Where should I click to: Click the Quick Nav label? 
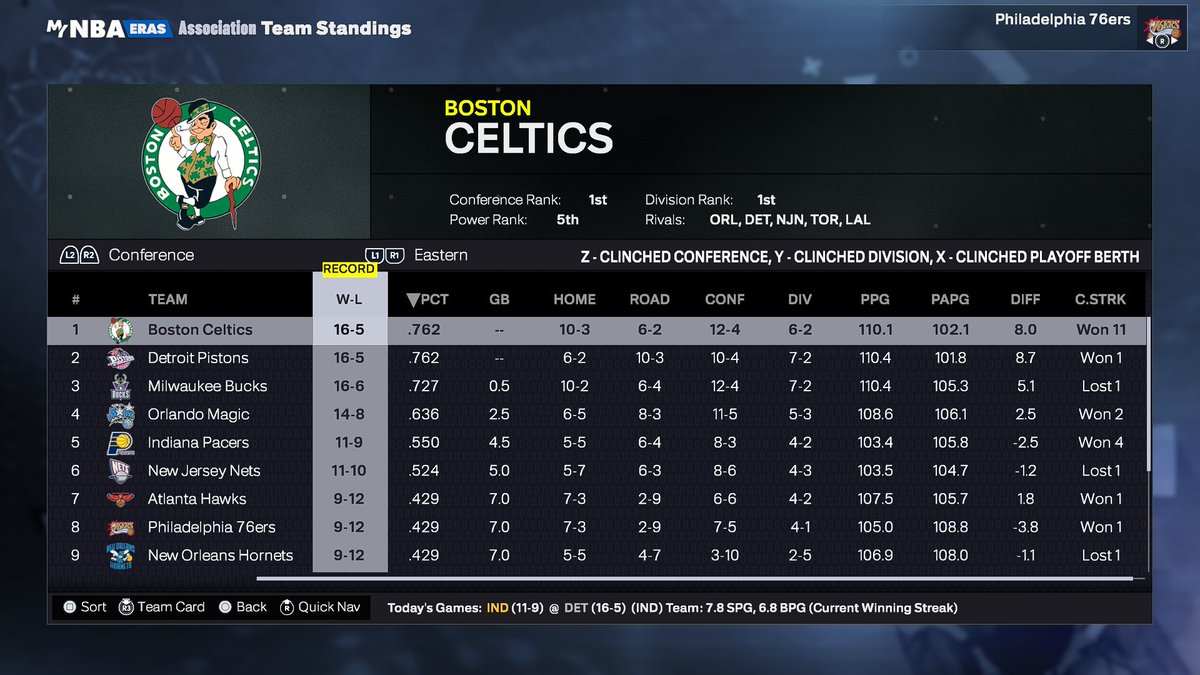click(329, 607)
